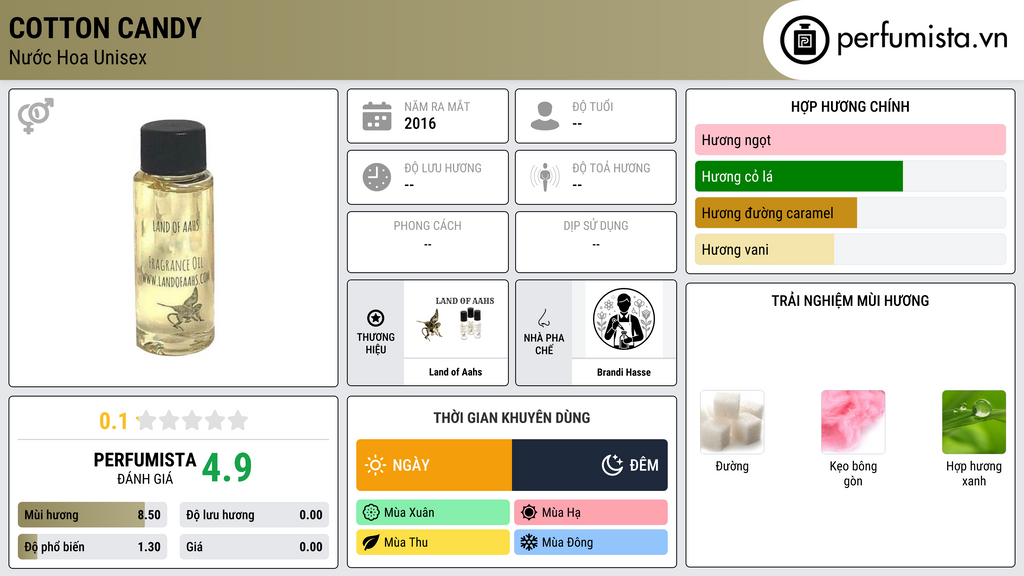Screen dimensions: 1024x576
Task: Click the Trải nghiệm mùi hương heading
Action: click(x=850, y=301)
